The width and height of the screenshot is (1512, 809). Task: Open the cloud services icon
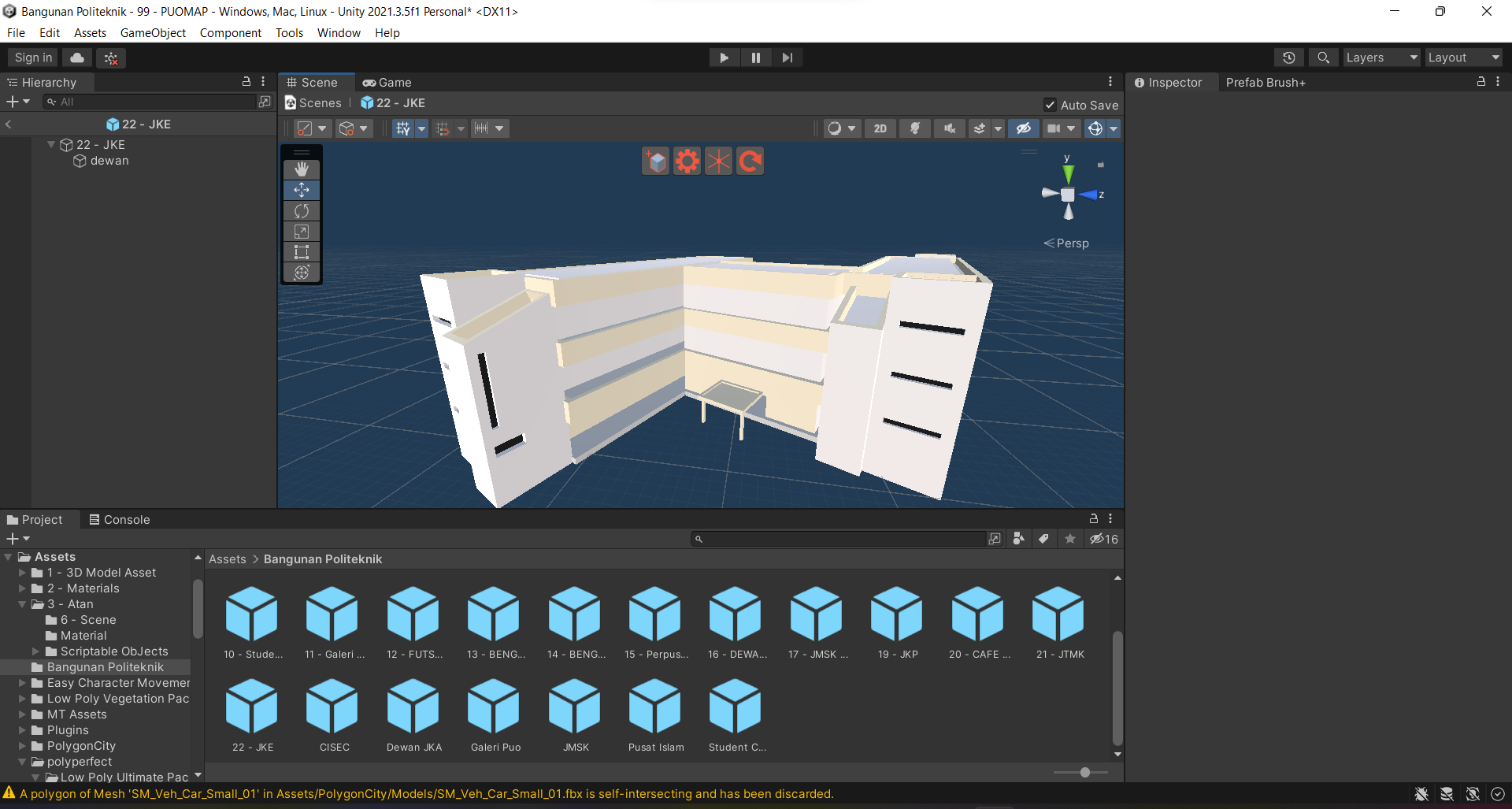[77, 58]
